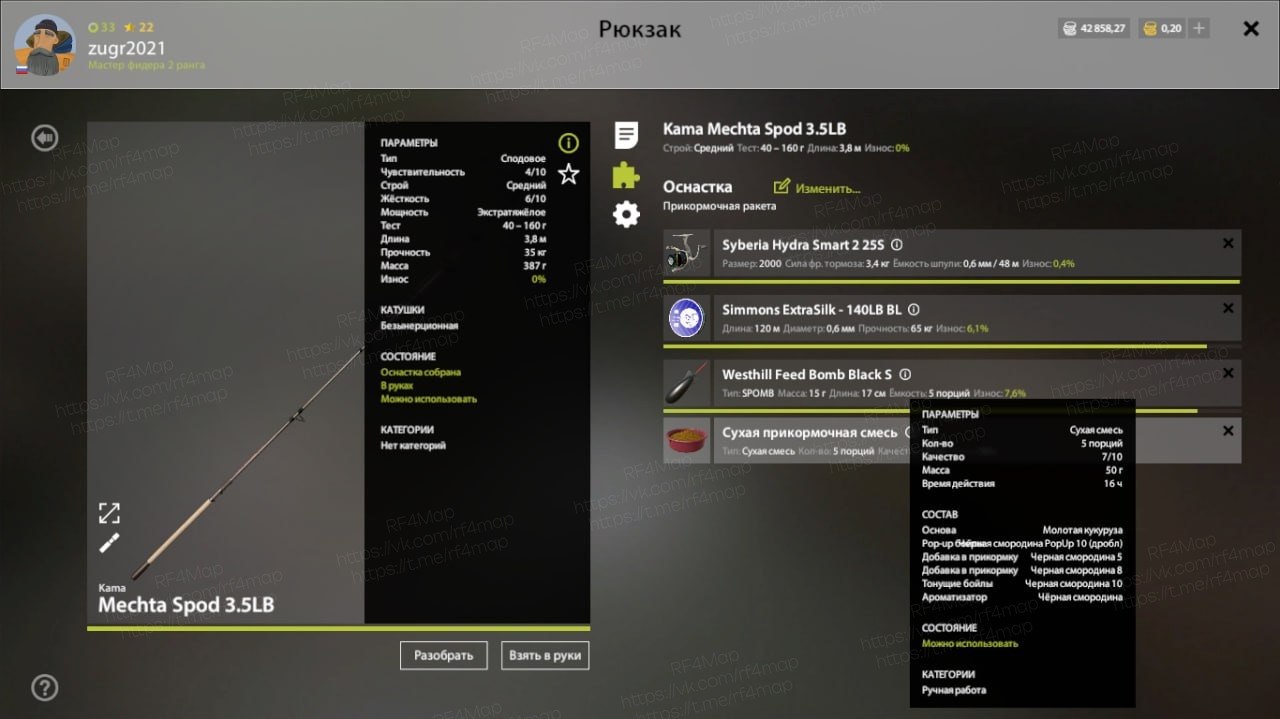The width and height of the screenshot is (1280, 719).
Task: Open the gear settings tab
Action: point(626,213)
